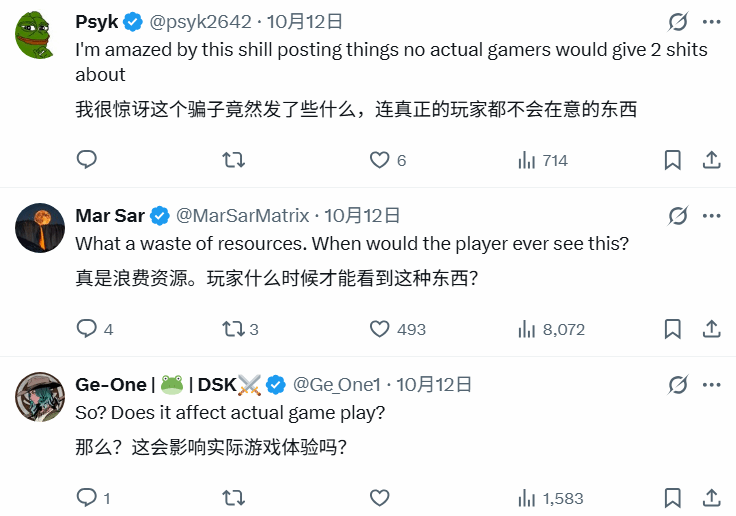Image resolution: width=736 pixels, height=516 pixels.
Task: Retweet Mar Sar's post with 3 reposts
Action: coord(233,329)
